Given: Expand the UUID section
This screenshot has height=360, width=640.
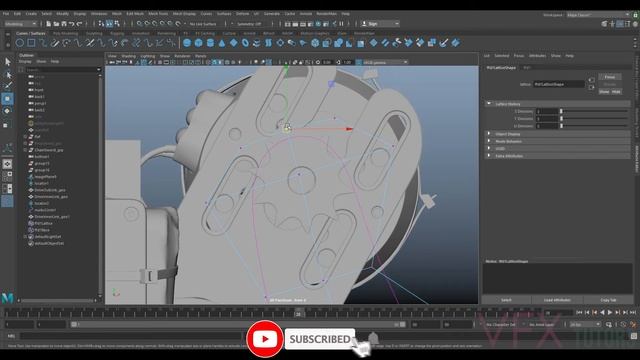Looking at the screenshot, I should [489, 149].
